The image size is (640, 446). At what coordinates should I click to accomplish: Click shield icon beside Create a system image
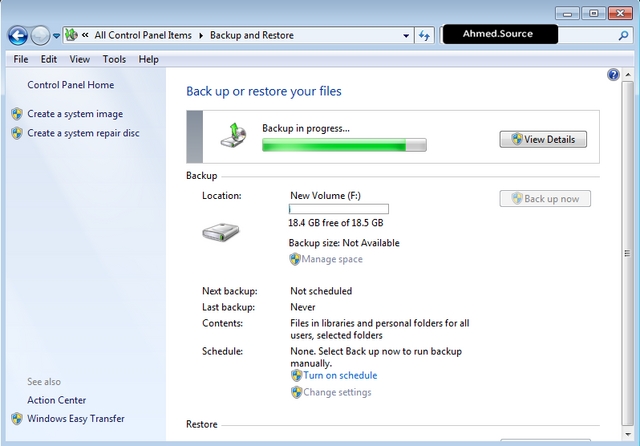point(17,114)
